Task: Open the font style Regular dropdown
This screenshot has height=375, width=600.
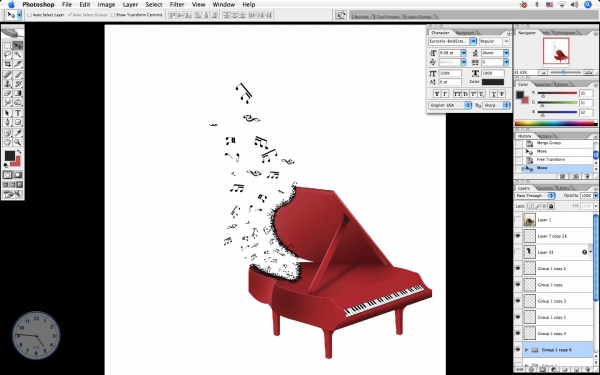Action: tap(506, 41)
